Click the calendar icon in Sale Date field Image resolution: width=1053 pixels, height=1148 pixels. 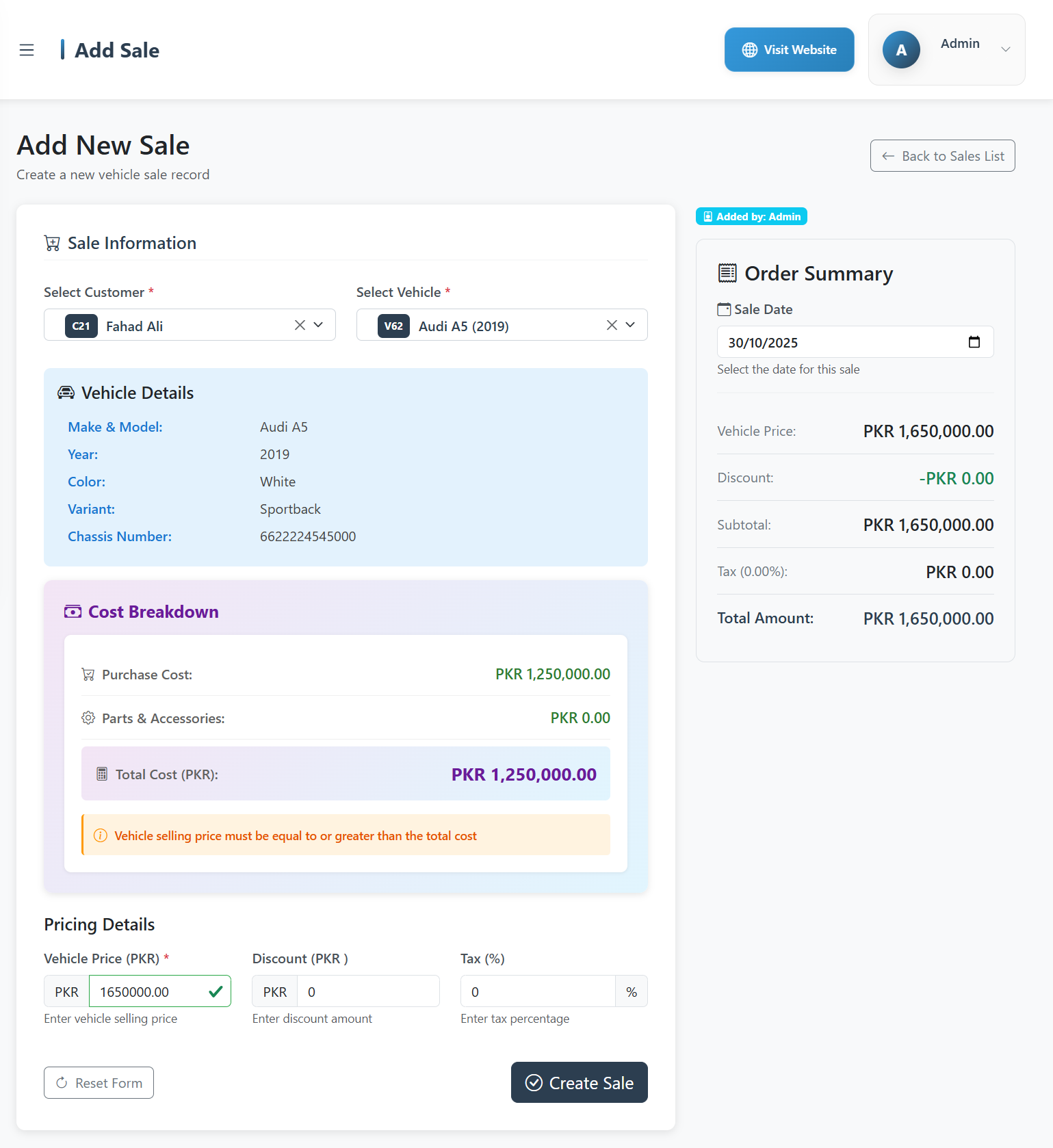click(974, 342)
